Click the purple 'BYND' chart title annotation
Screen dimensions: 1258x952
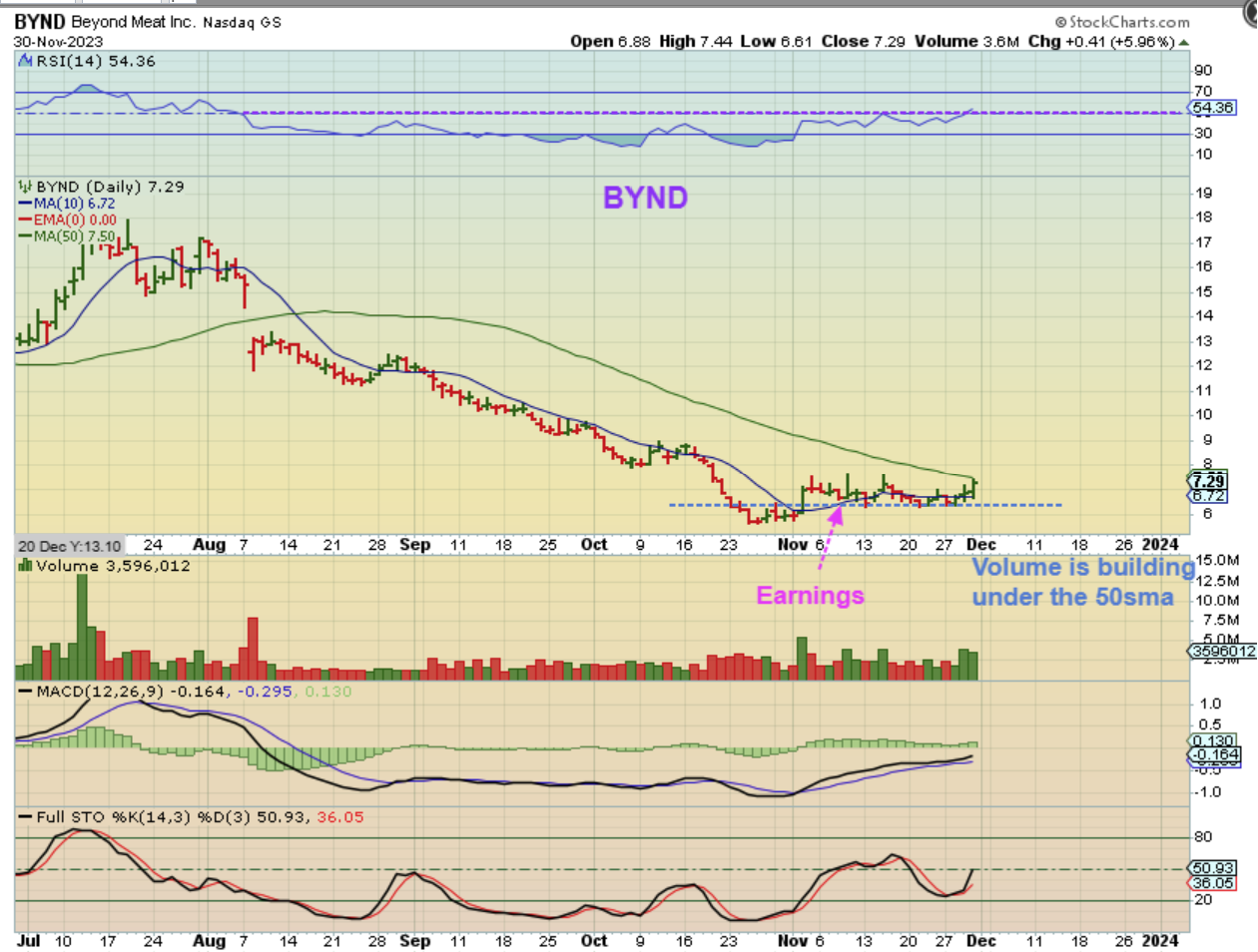coord(646,198)
